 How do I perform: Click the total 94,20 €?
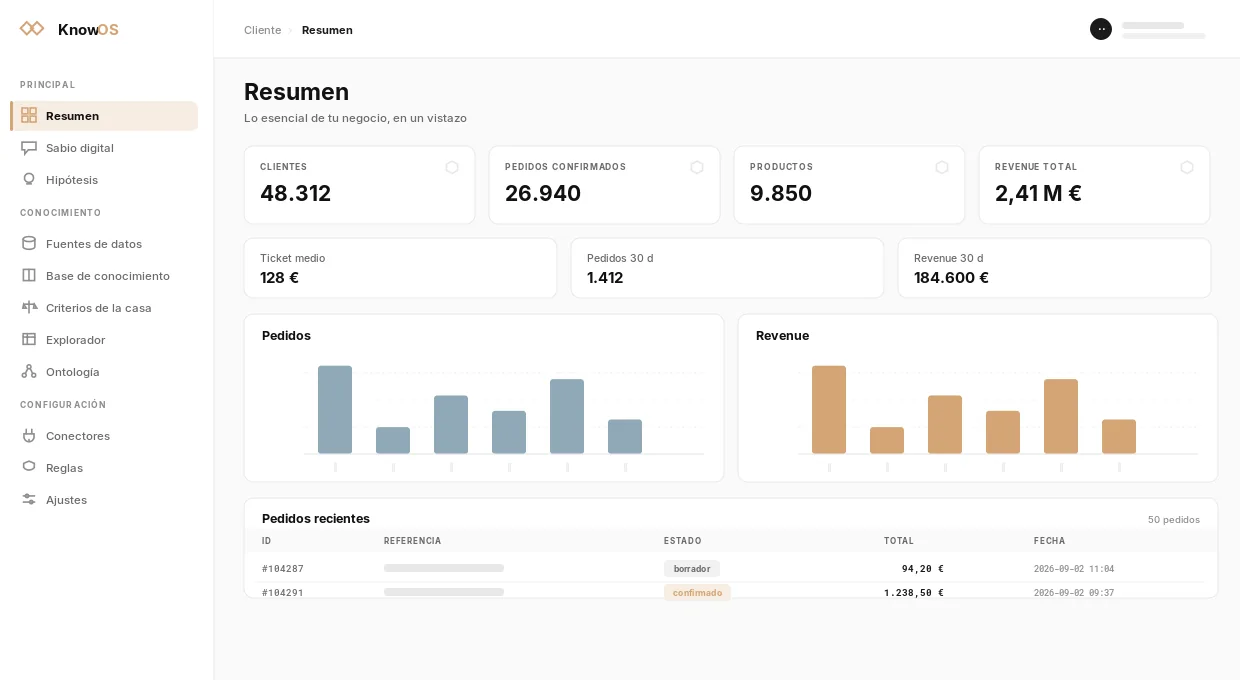[x=923, y=569]
